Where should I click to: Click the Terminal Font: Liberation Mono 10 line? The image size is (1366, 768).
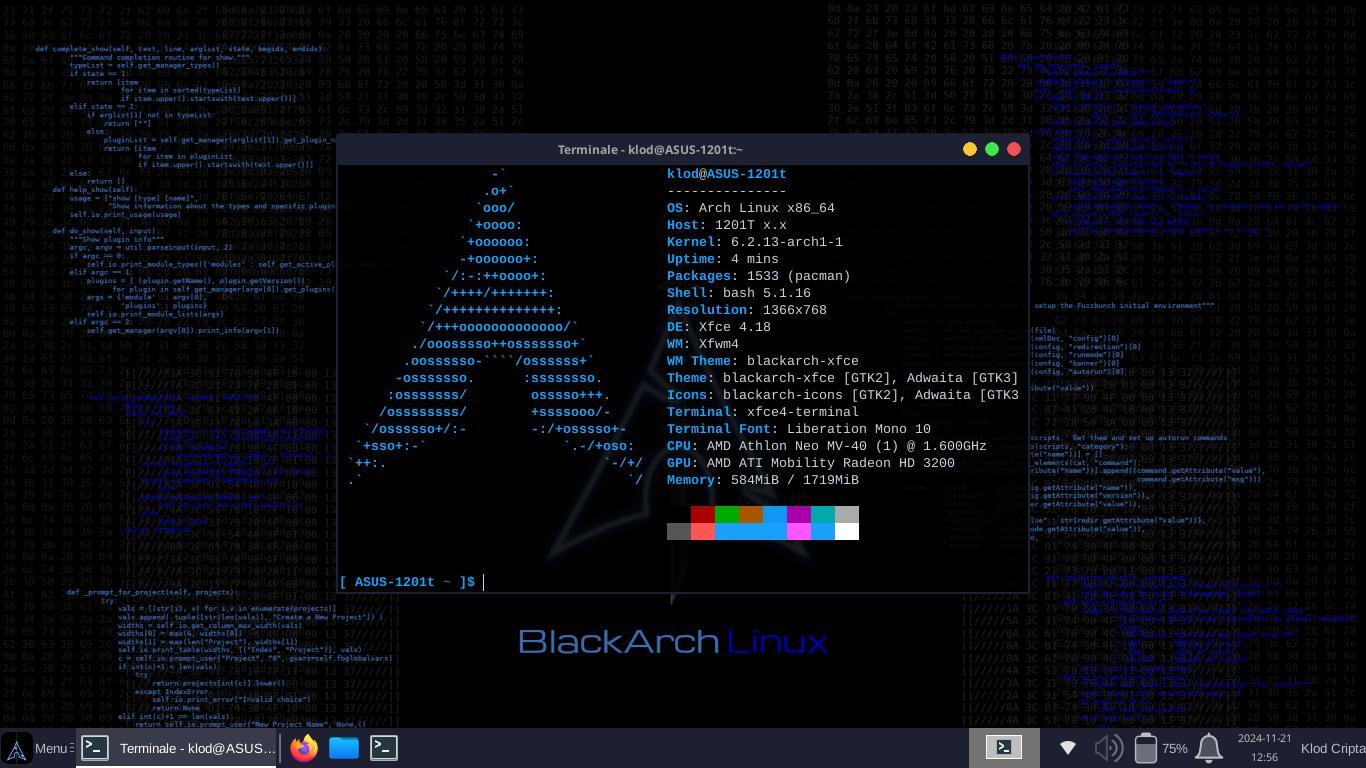tap(799, 429)
